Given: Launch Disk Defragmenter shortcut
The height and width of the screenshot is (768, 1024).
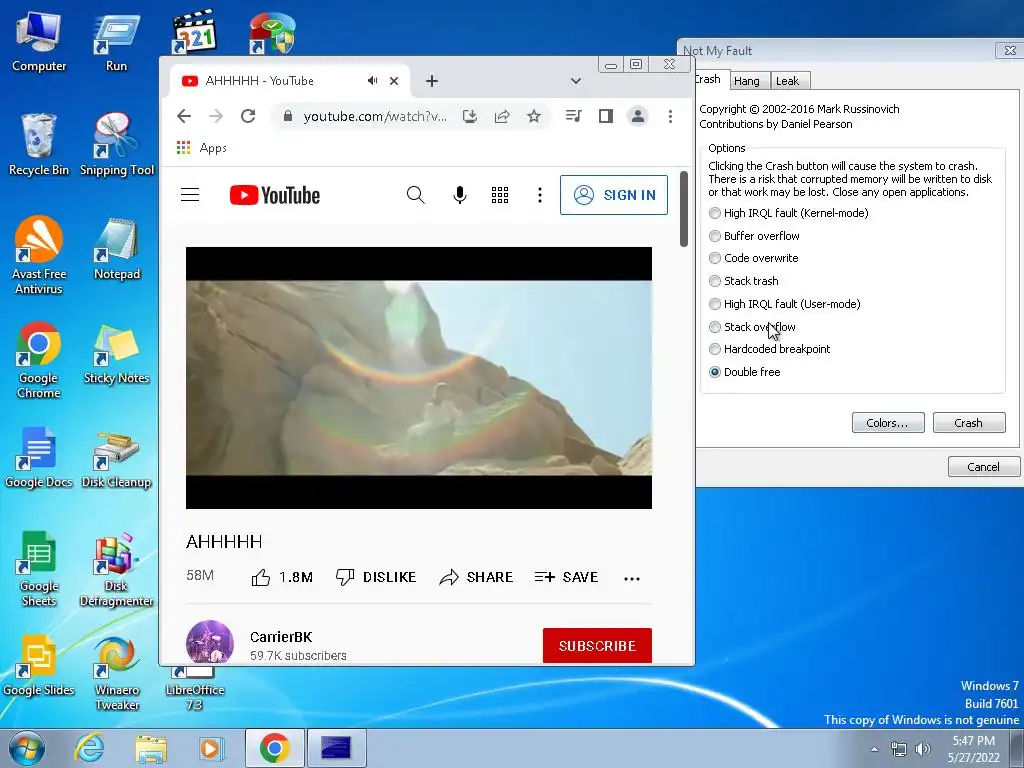Looking at the screenshot, I should click(116, 568).
